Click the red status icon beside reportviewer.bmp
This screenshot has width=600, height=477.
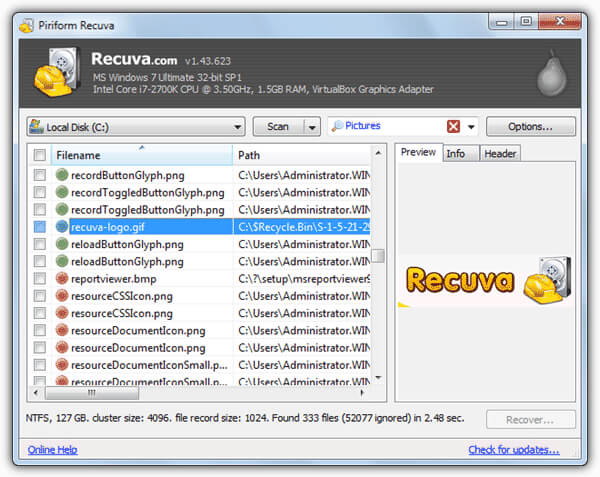(x=62, y=278)
